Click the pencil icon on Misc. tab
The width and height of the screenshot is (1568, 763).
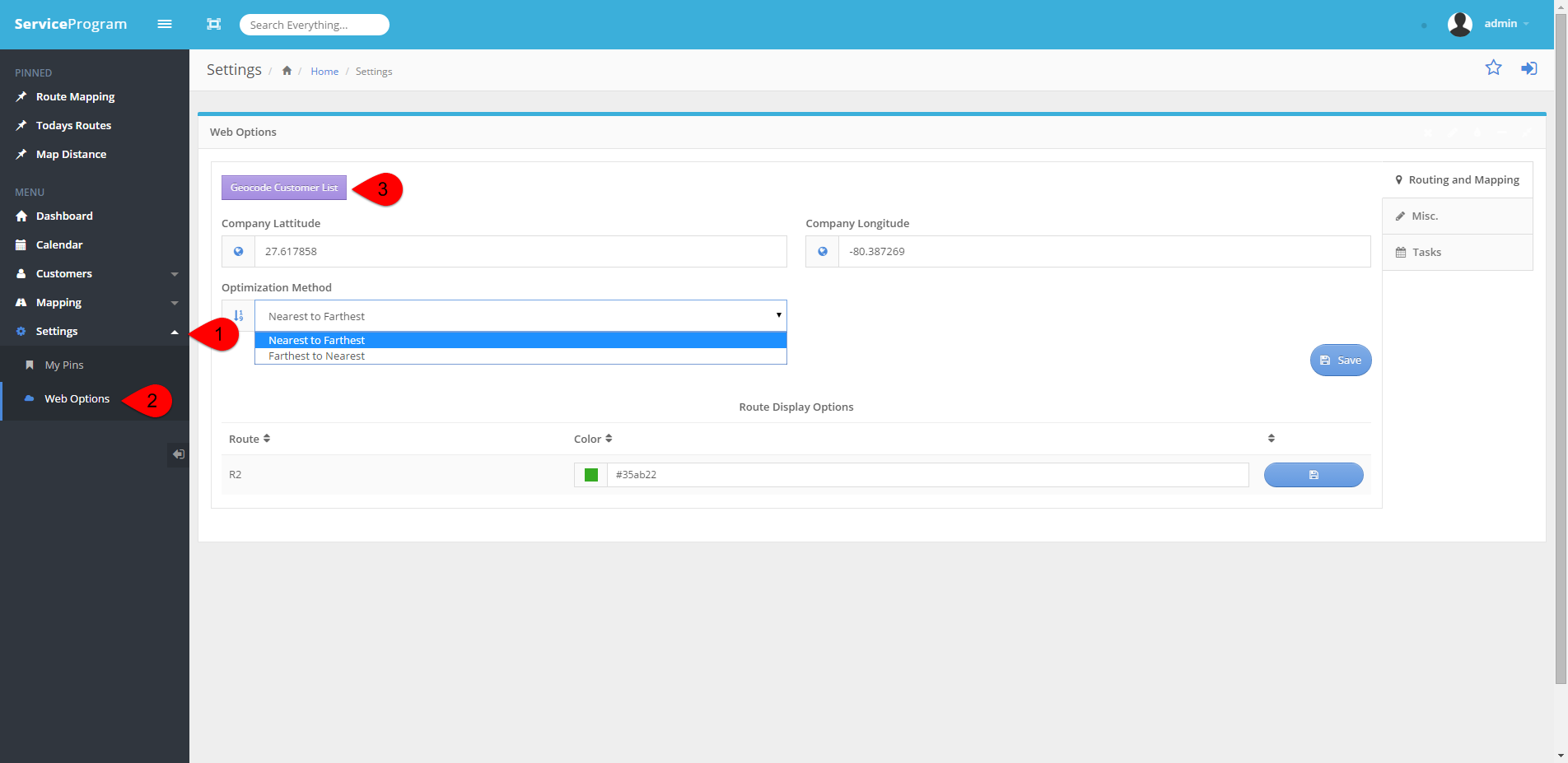point(1400,216)
